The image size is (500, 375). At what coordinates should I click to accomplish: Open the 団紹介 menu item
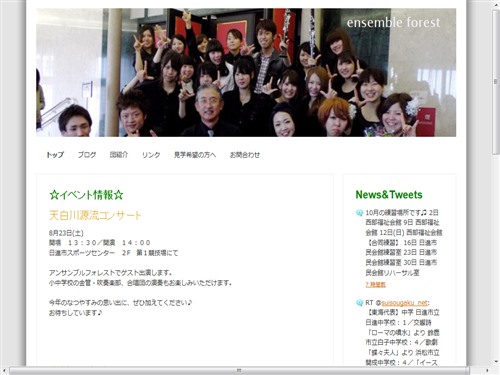[119, 155]
